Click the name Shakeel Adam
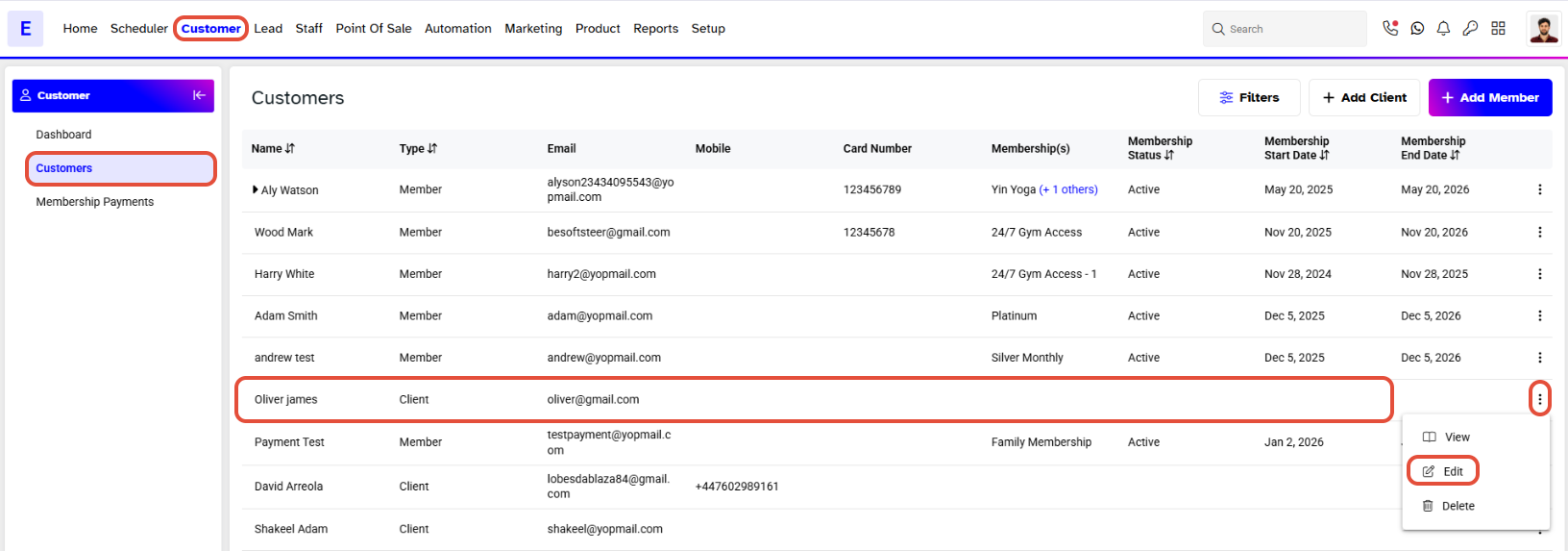 [291, 529]
